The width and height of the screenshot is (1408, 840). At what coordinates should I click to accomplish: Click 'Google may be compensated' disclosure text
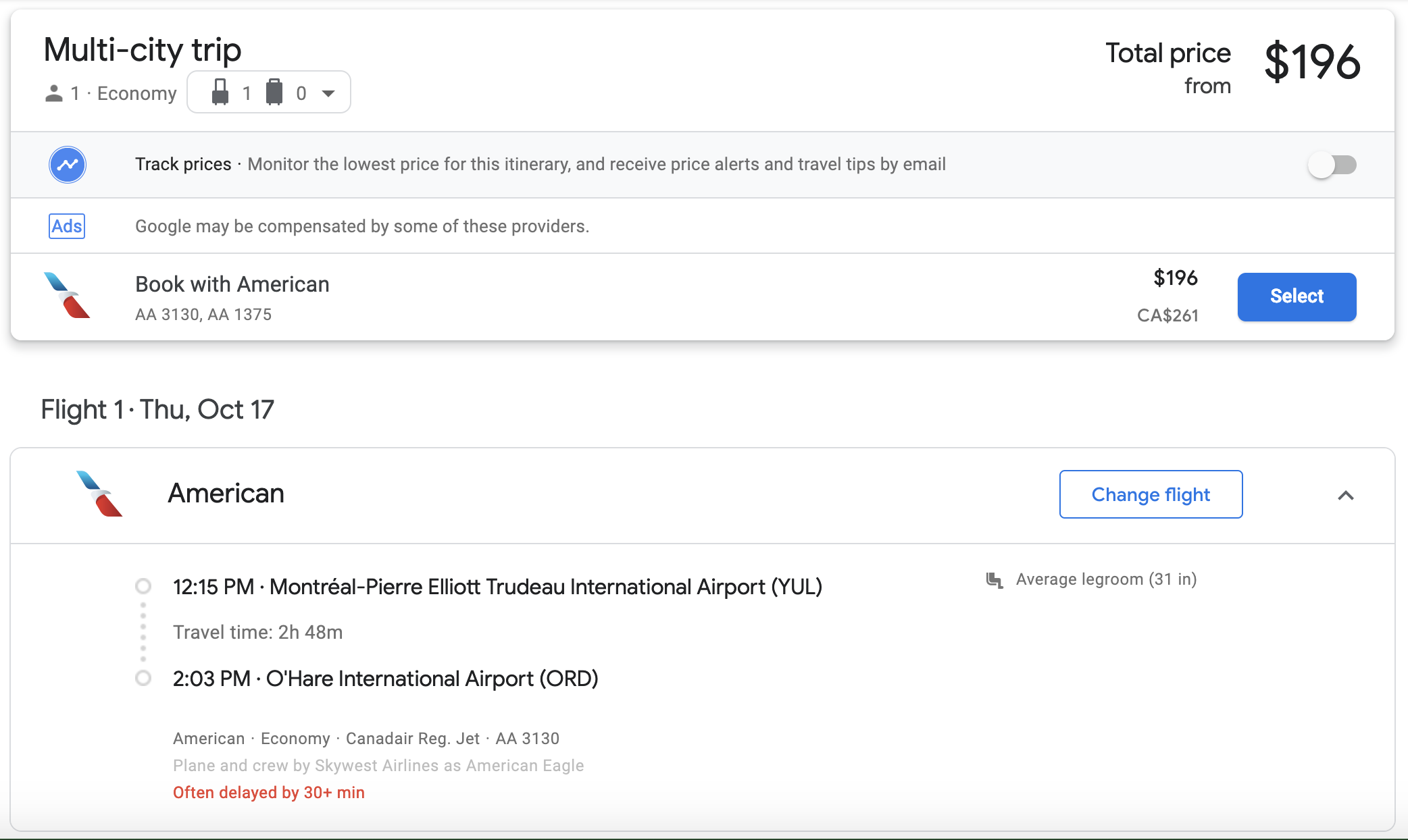pyautogui.click(x=361, y=226)
